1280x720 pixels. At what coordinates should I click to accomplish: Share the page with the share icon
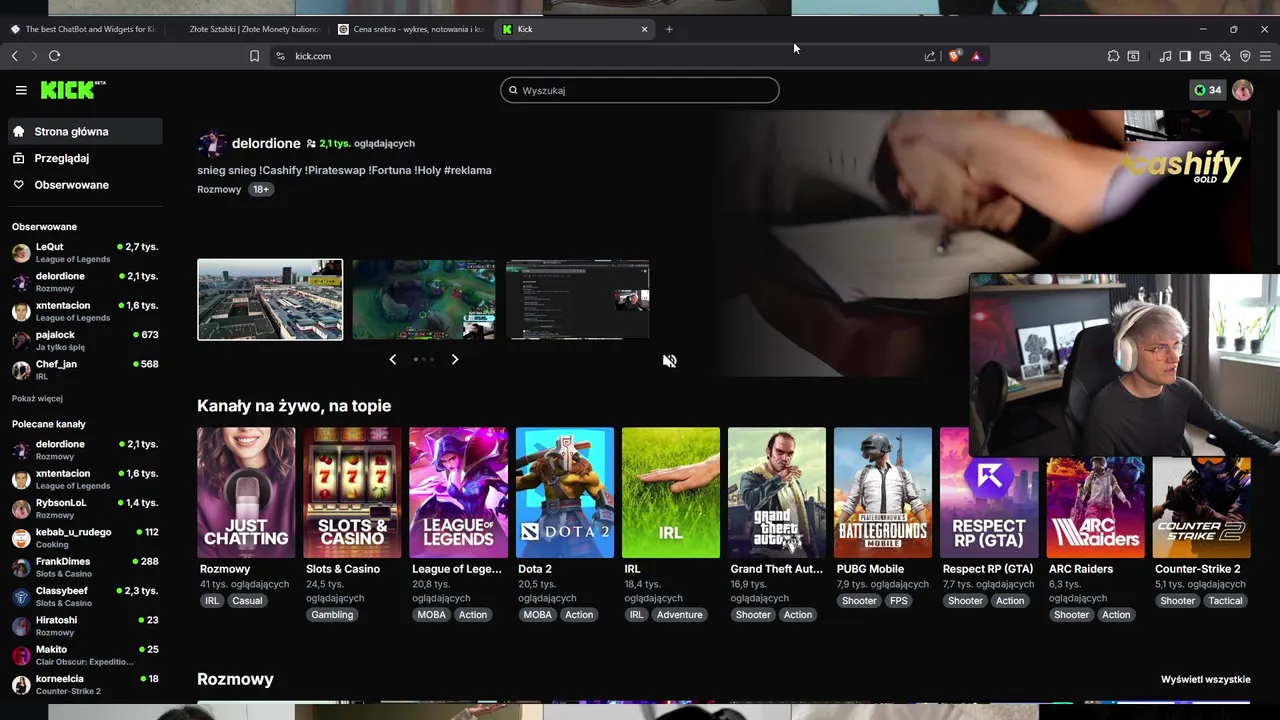pos(930,56)
